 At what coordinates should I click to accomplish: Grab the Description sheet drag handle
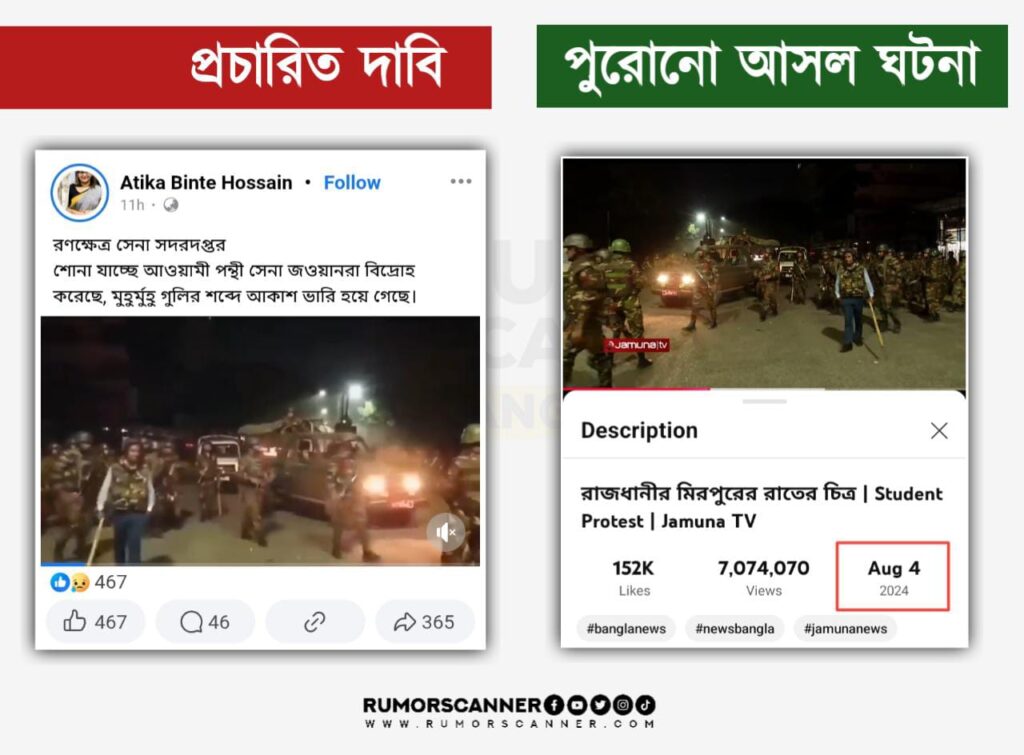tap(764, 401)
